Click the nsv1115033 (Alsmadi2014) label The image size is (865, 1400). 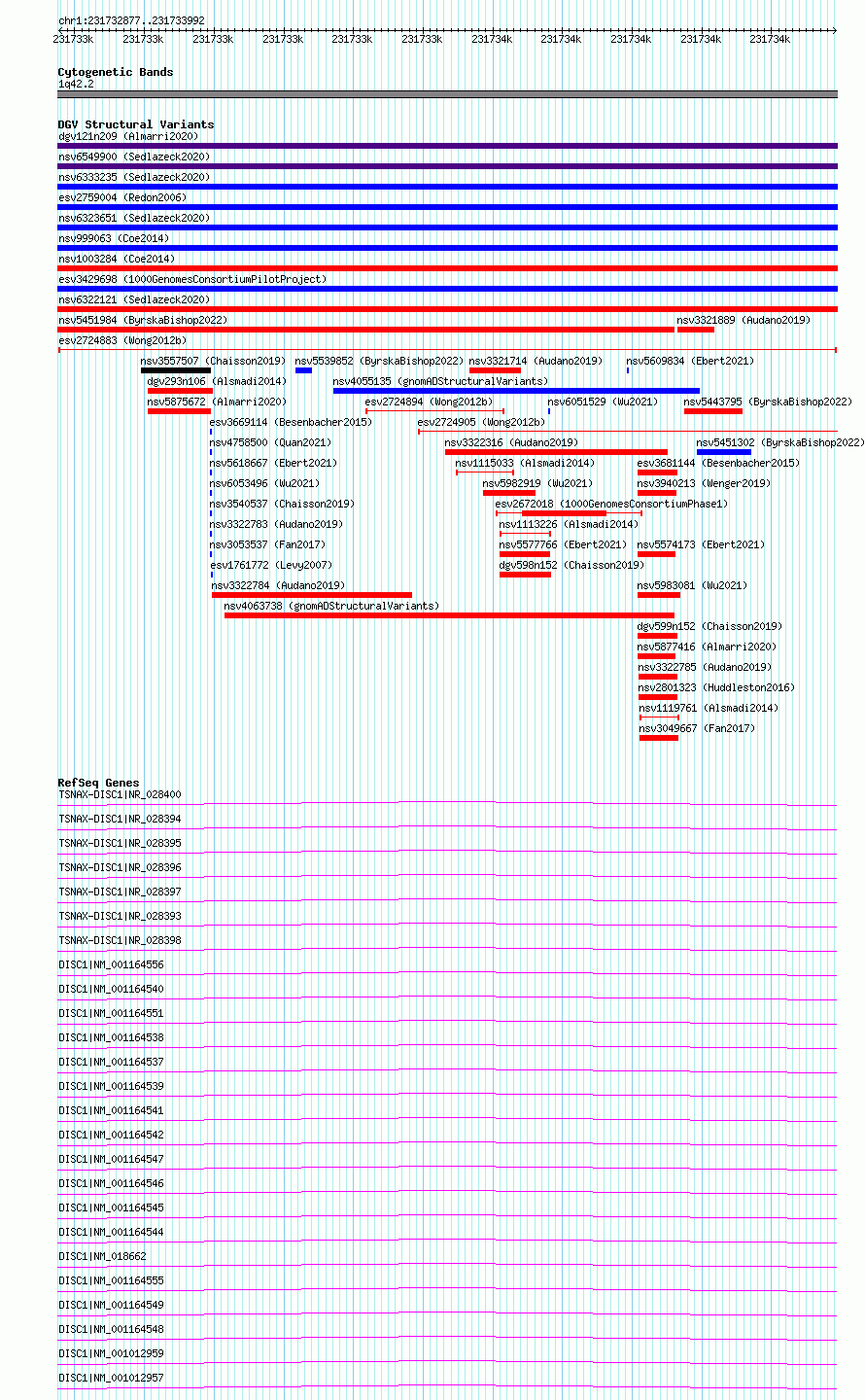coord(525,463)
